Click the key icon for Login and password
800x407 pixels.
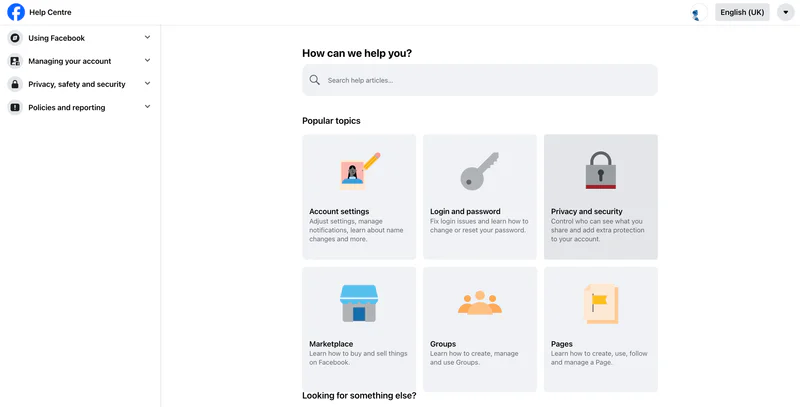tap(480, 171)
